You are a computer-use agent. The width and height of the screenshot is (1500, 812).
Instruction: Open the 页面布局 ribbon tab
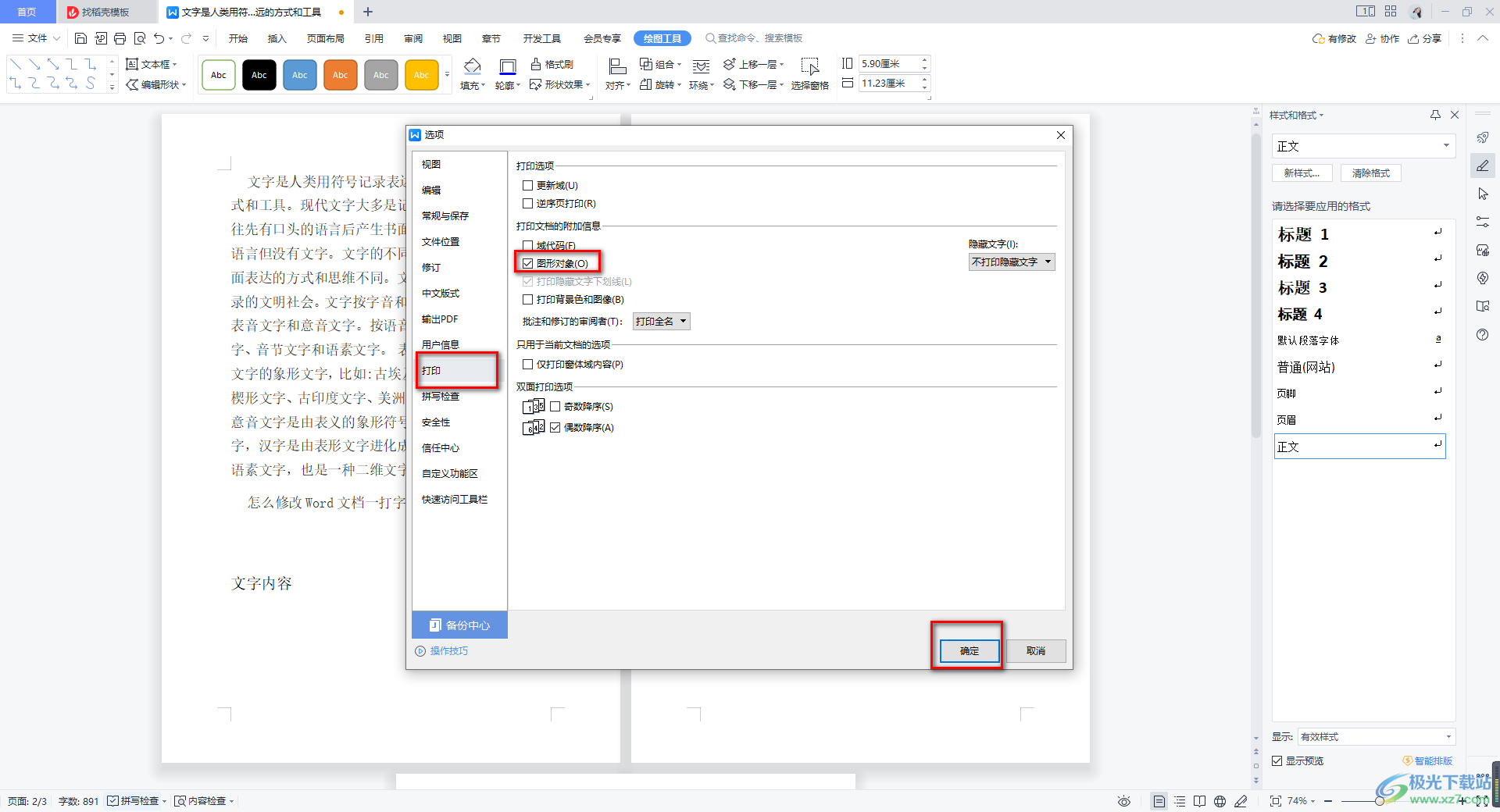[326, 38]
